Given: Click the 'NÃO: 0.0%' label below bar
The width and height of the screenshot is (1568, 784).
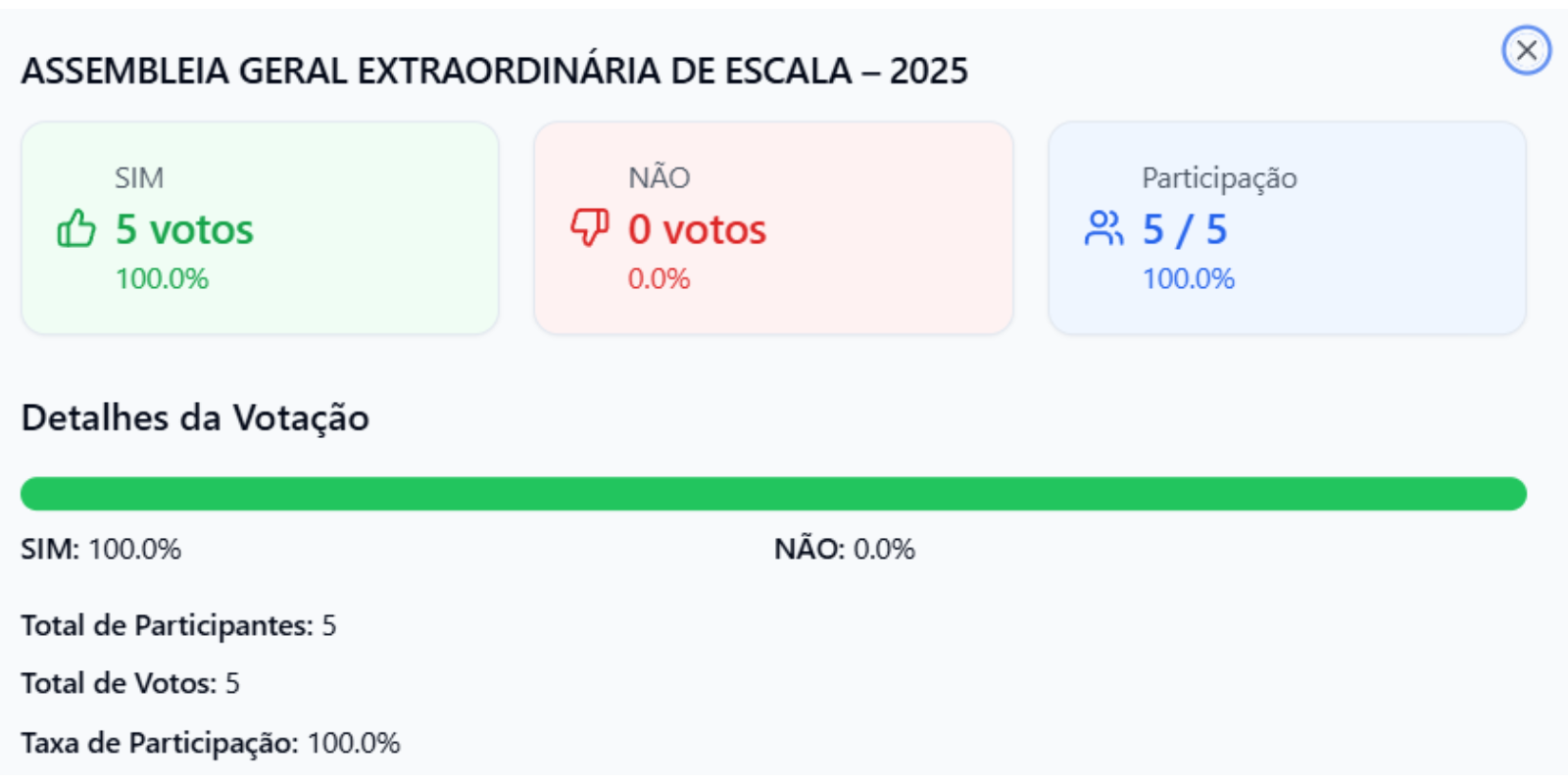Looking at the screenshot, I should click(x=844, y=549).
